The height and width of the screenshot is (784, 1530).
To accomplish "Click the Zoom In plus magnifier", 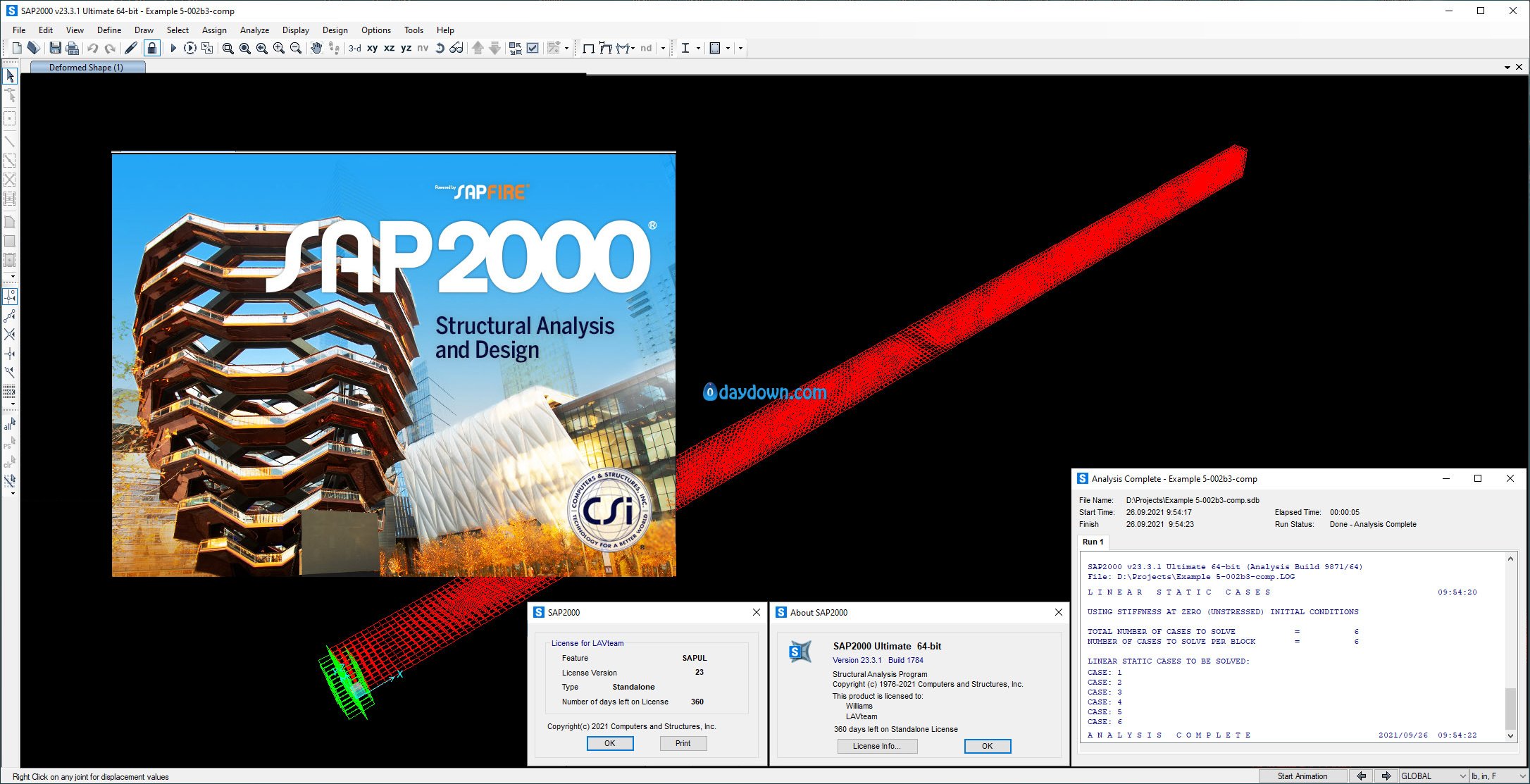I will pyautogui.click(x=279, y=48).
